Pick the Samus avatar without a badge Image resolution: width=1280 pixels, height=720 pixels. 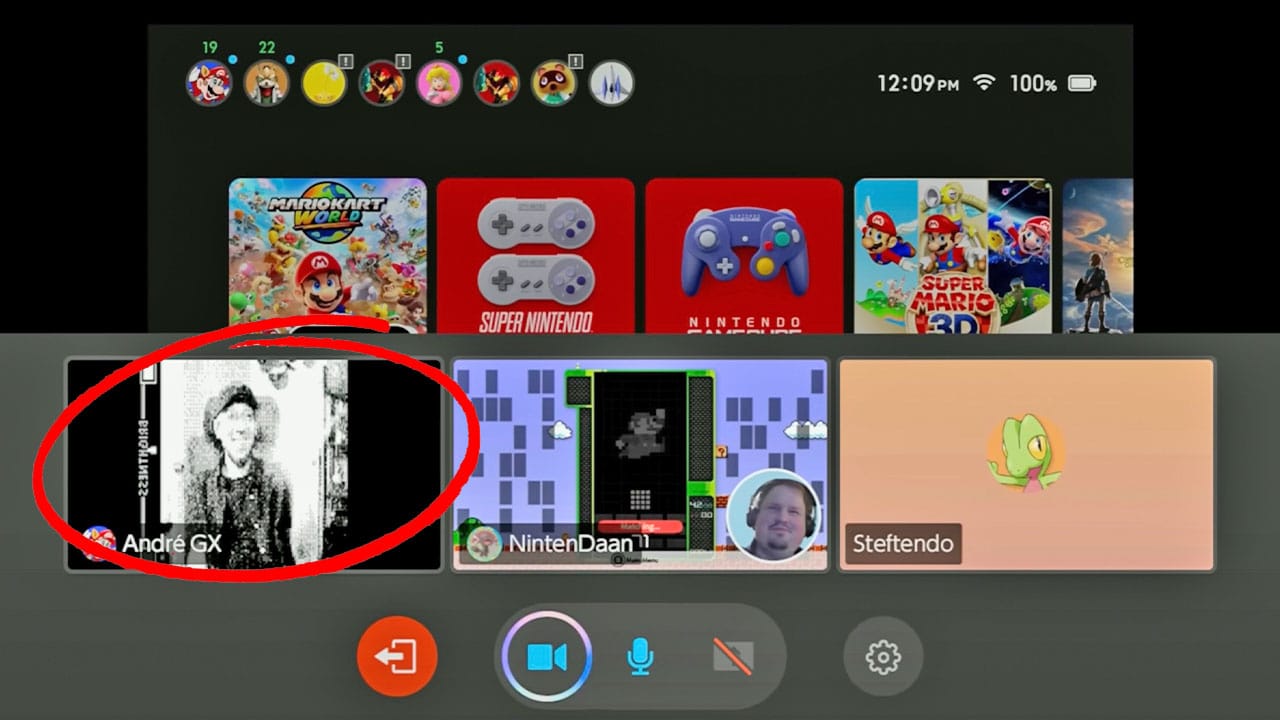[x=497, y=83]
